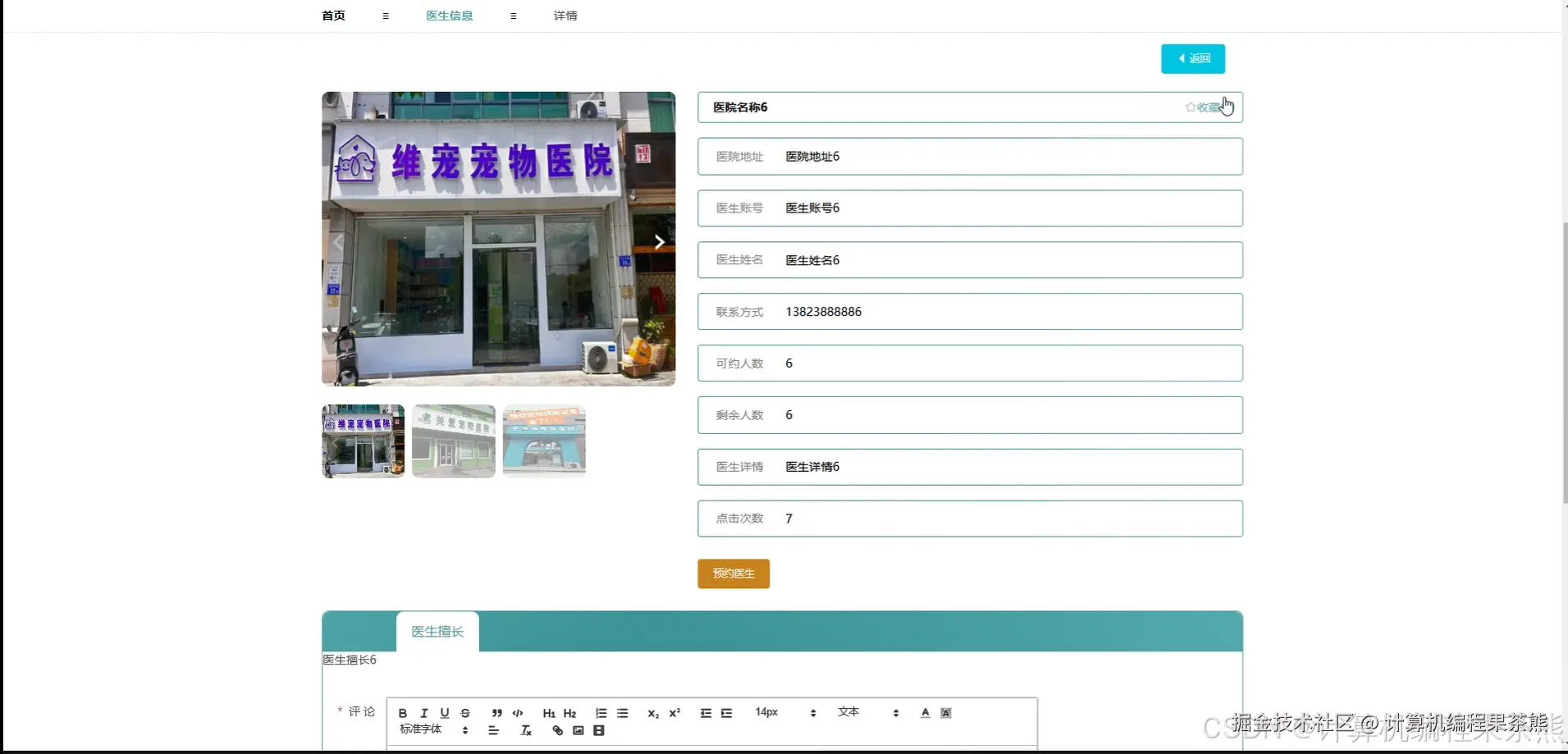This screenshot has width=1568, height=754.
Task: Open the 标准字体 font family dropdown
Action: click(421, 729)
